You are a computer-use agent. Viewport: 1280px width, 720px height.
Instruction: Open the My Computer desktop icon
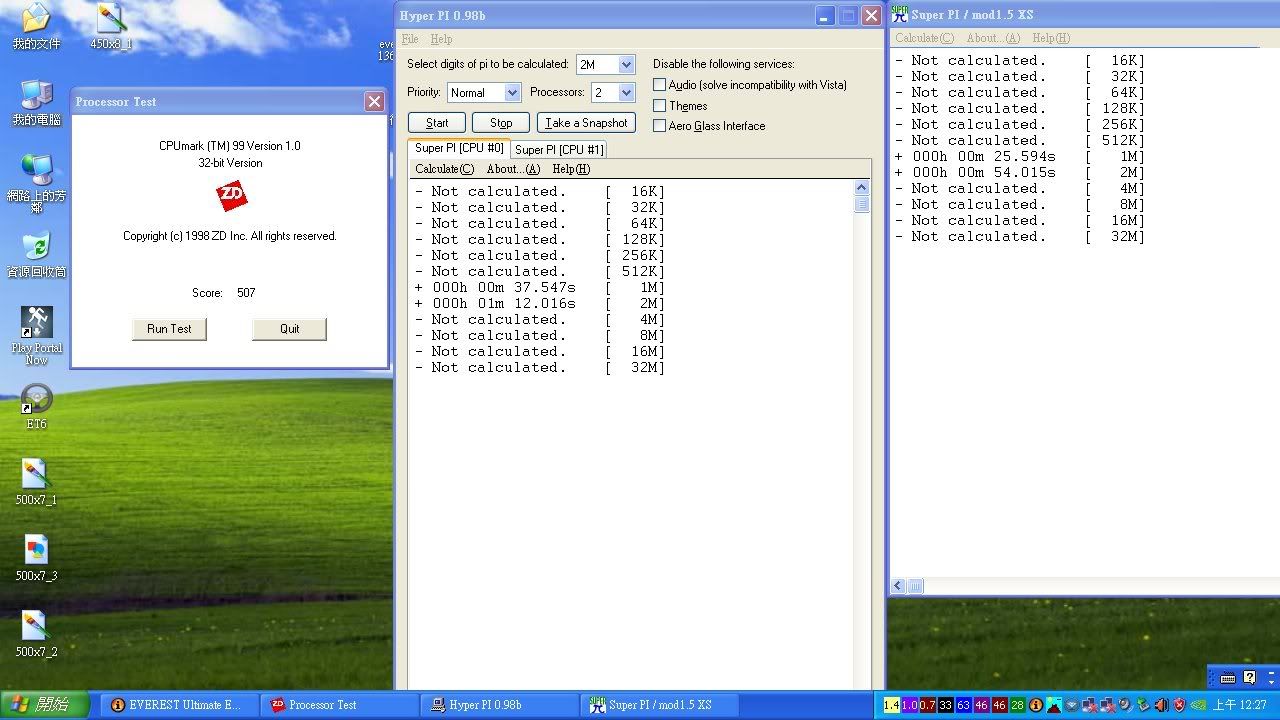pyautogui.click(x=36, y=102)
